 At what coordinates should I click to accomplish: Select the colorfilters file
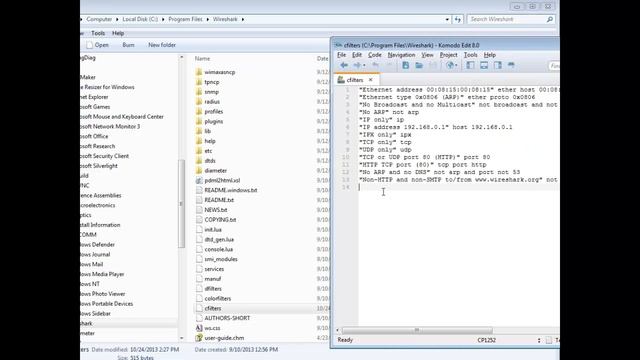[x=218, y=298]
